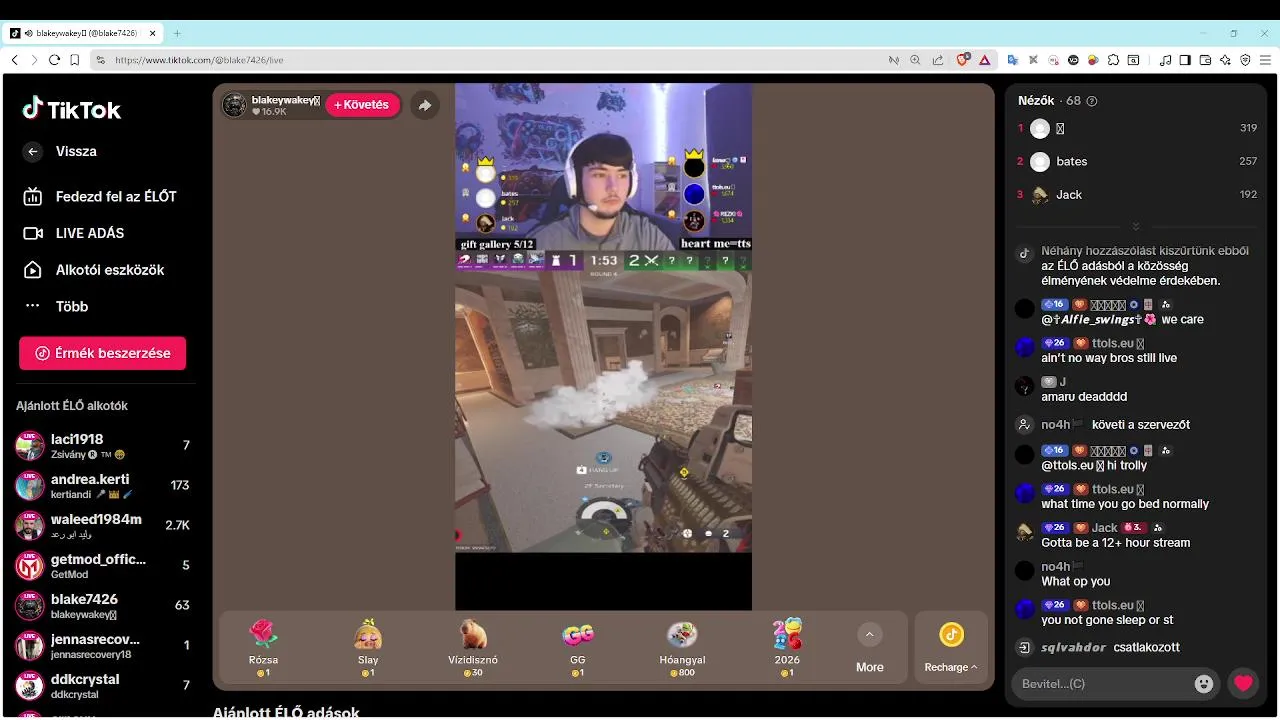Send a Hóangyal gift

click(683, 647)
